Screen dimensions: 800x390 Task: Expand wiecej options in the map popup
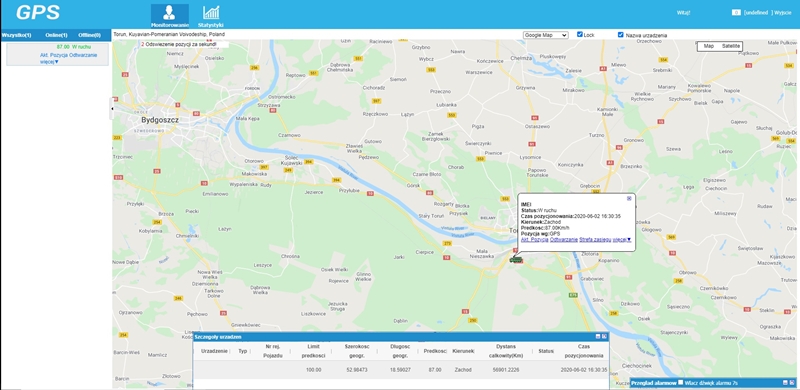click(622, 239)
